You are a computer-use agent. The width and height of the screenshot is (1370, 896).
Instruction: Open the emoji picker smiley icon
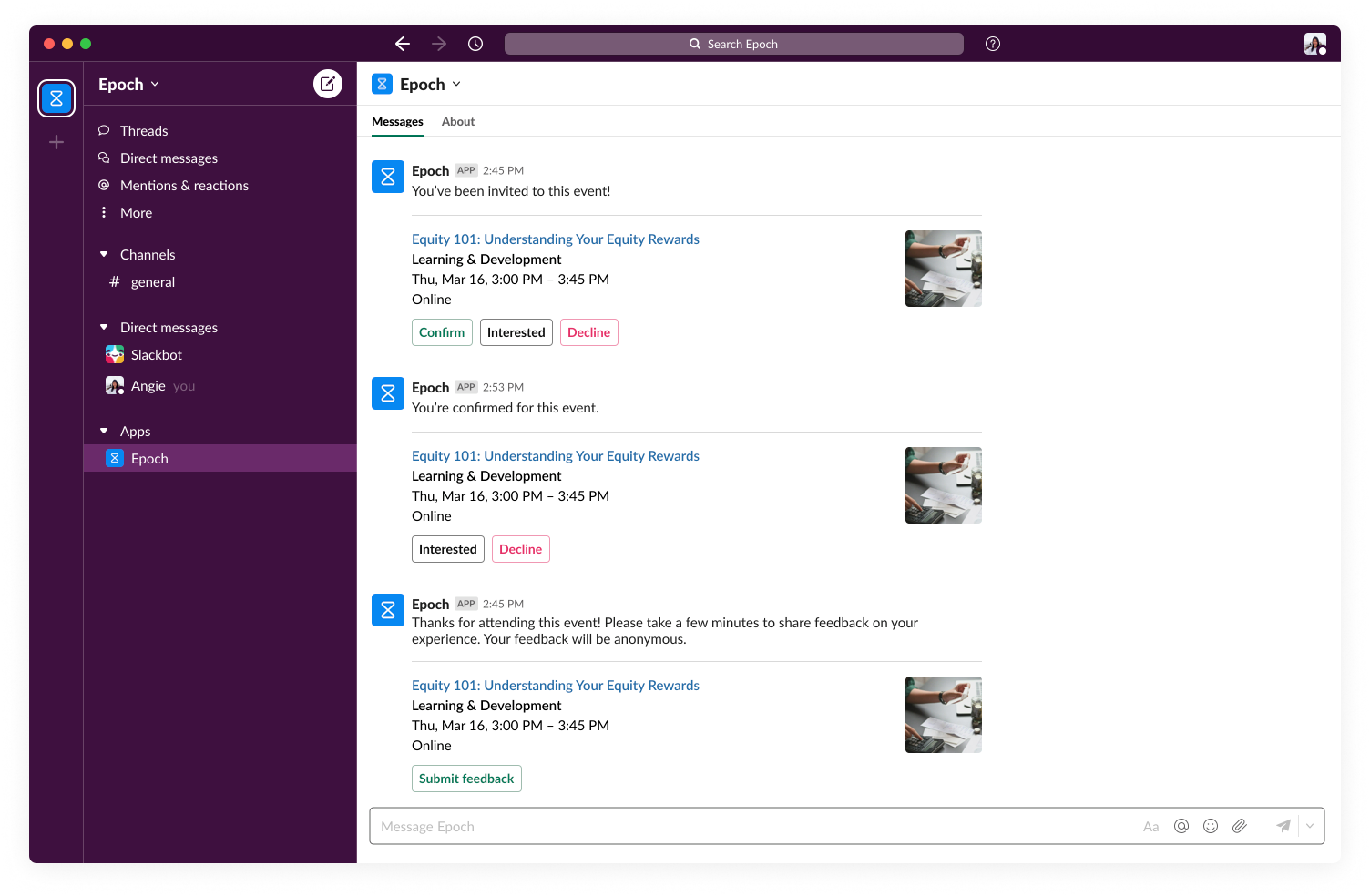[x=1211, y=826]
